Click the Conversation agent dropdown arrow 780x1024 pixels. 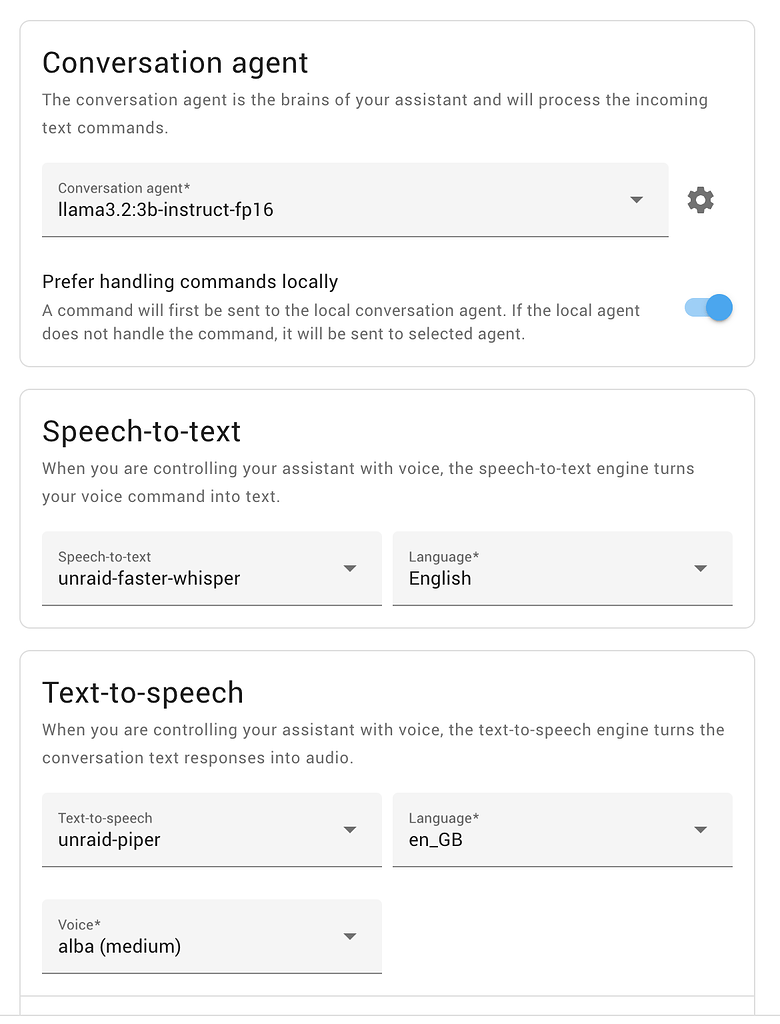(x=636, y=200)
